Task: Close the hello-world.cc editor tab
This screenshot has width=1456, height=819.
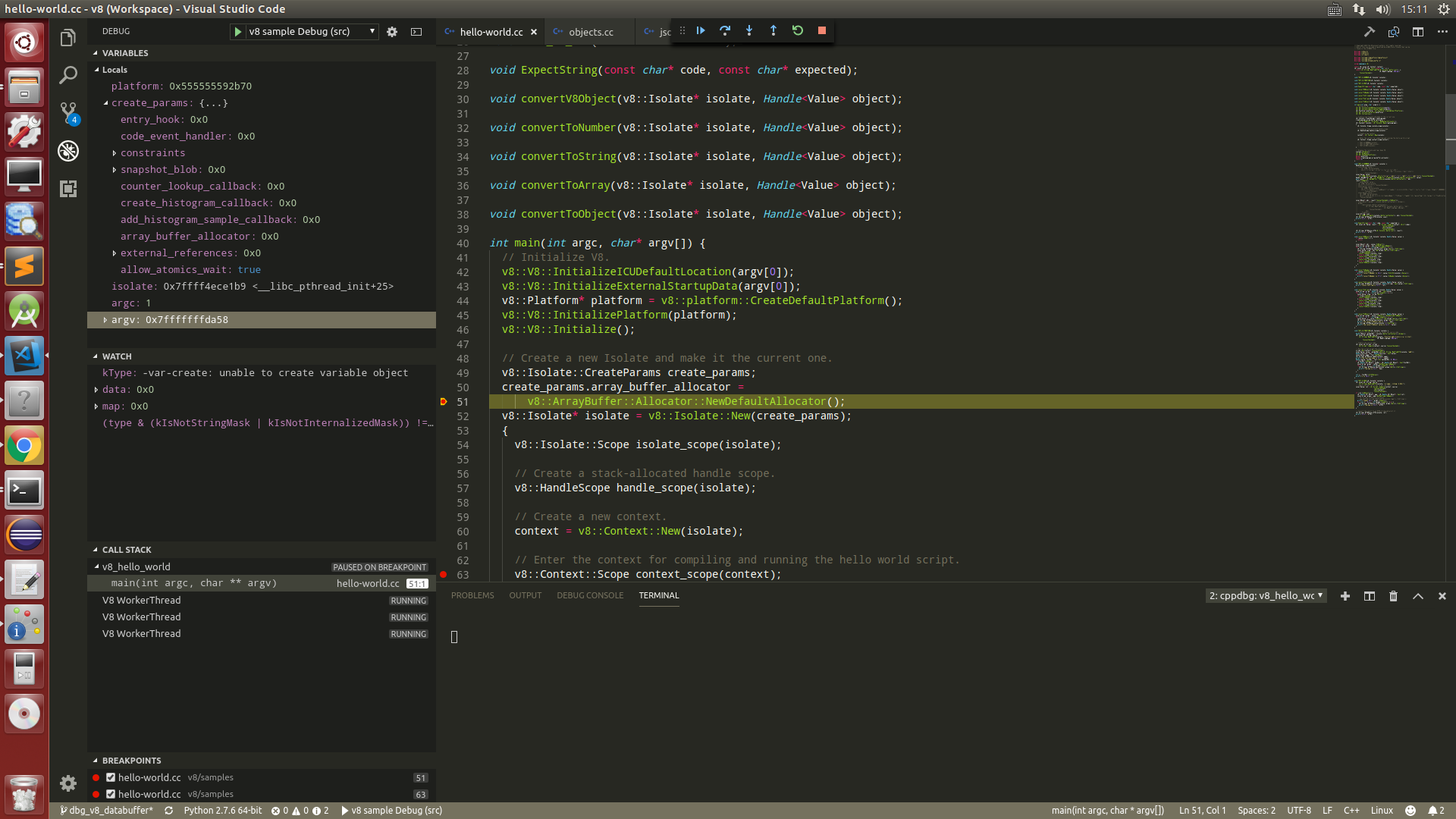Action: pyautogui.click(x=534, y=32)
